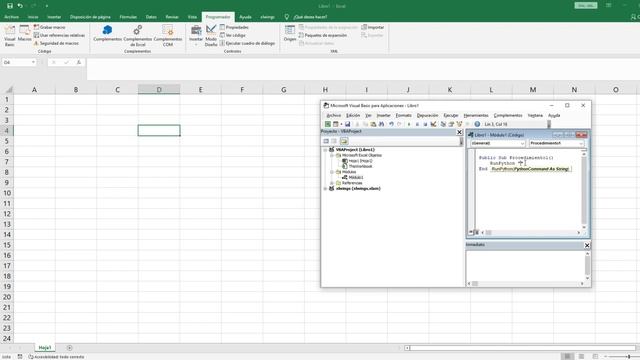Open the VBA editor Ventana menu
The image size is (640, 360).
[535, 116]
